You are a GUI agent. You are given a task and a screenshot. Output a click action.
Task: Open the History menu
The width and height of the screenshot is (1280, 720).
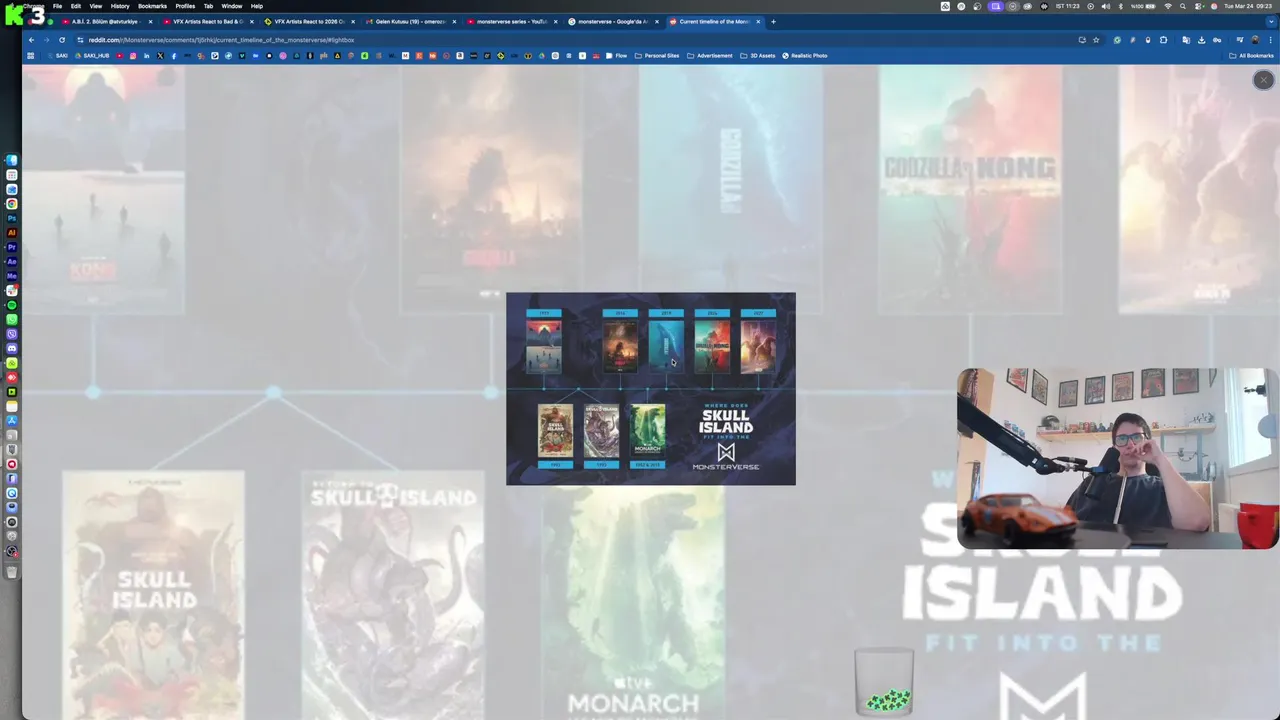point(120,6)
